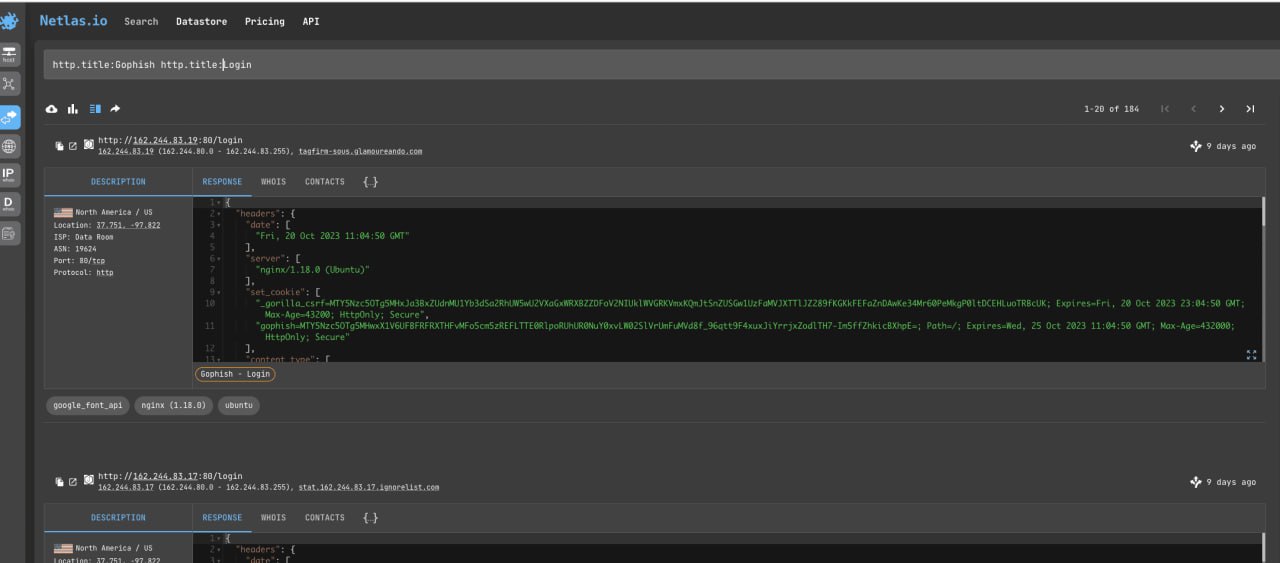Open the network graph tool in sidebar
This screenshot has height=563, width=1280.
tap(9, 84)
